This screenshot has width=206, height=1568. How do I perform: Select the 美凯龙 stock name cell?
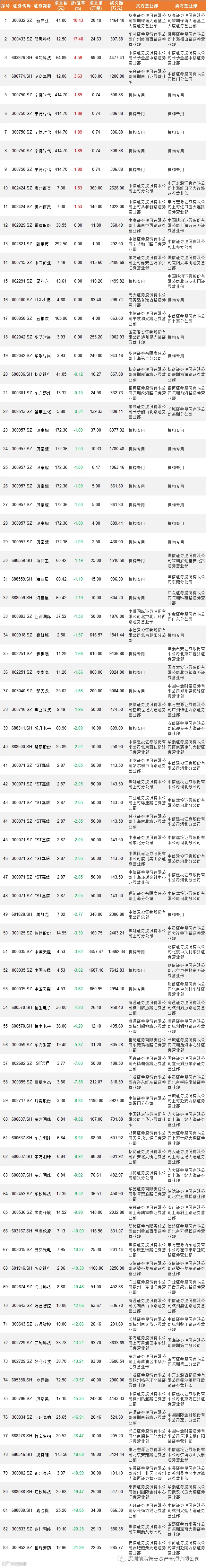(43, 915)
